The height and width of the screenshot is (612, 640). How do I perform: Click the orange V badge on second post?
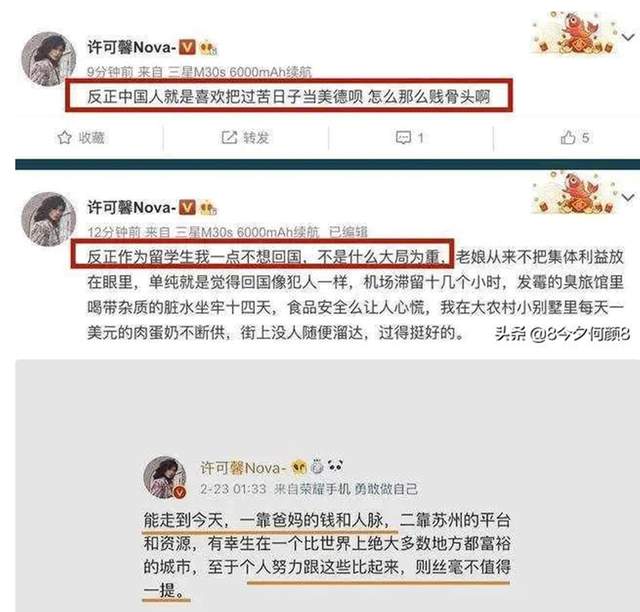click(187, 207)
